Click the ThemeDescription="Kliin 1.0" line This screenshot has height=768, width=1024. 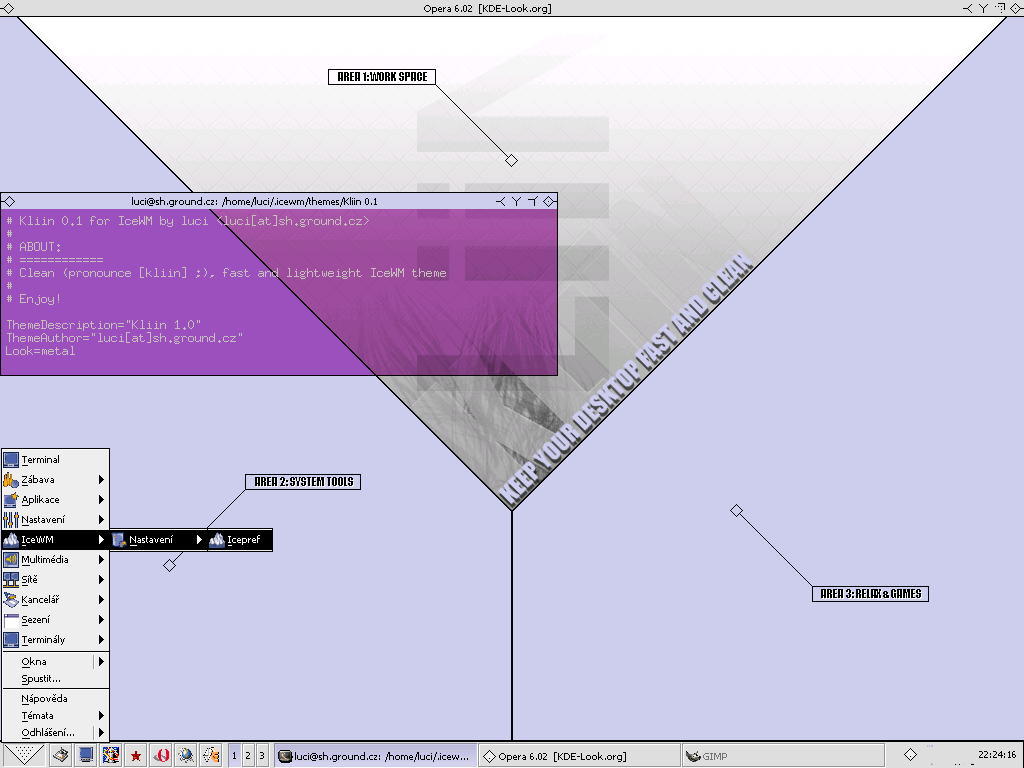tap(104, 325)
